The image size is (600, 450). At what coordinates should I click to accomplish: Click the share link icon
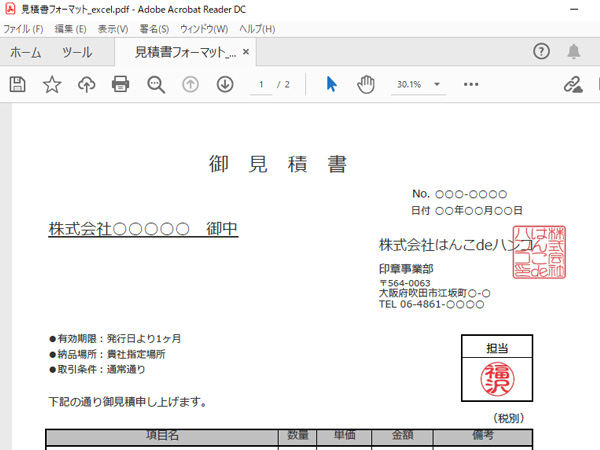coord(573,85)
